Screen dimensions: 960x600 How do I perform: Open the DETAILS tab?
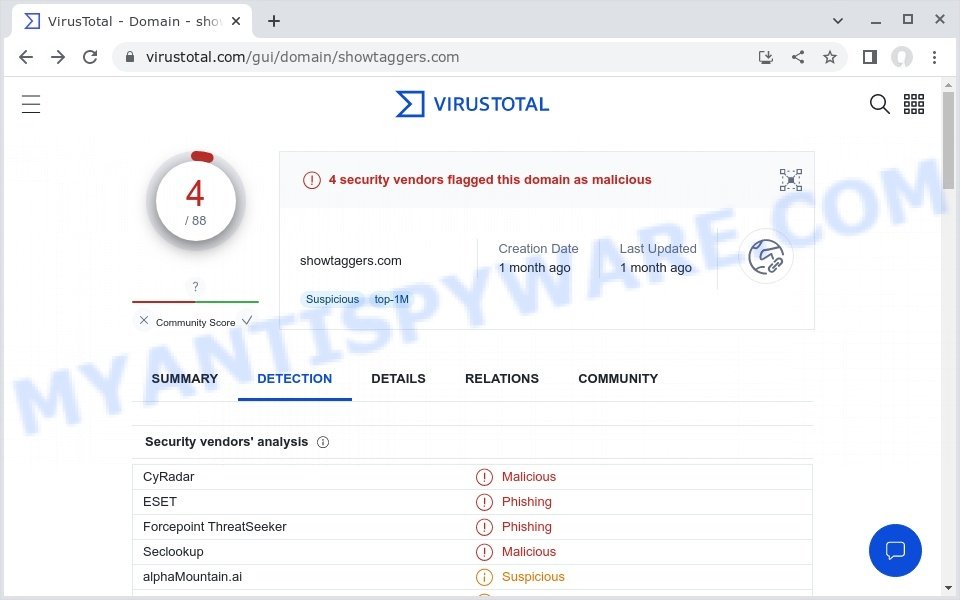pos(398,379)
